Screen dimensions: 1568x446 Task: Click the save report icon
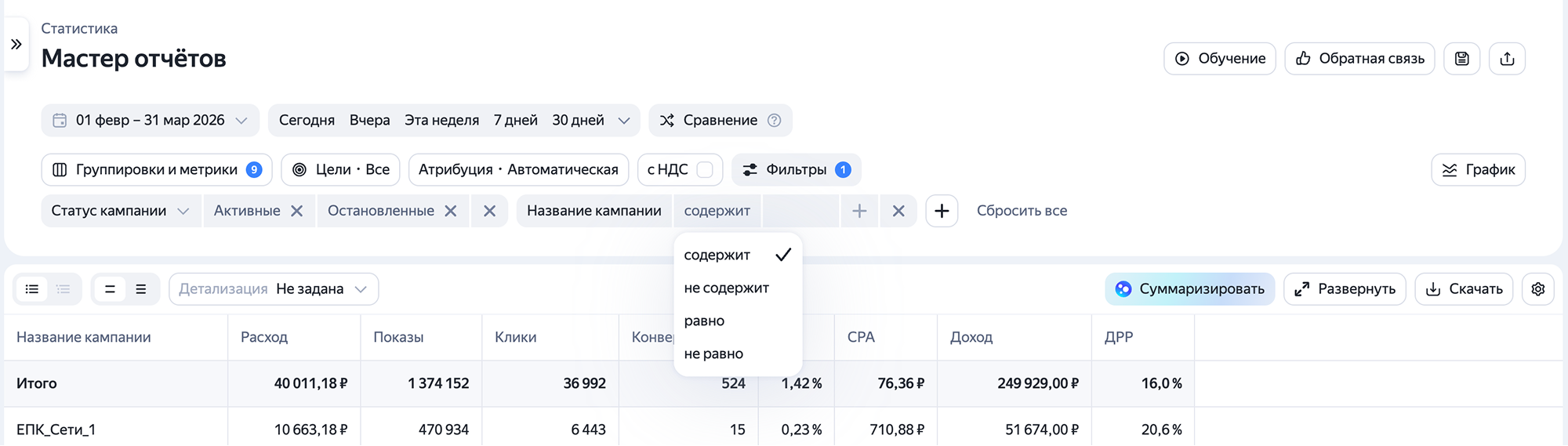point(1462,59)
